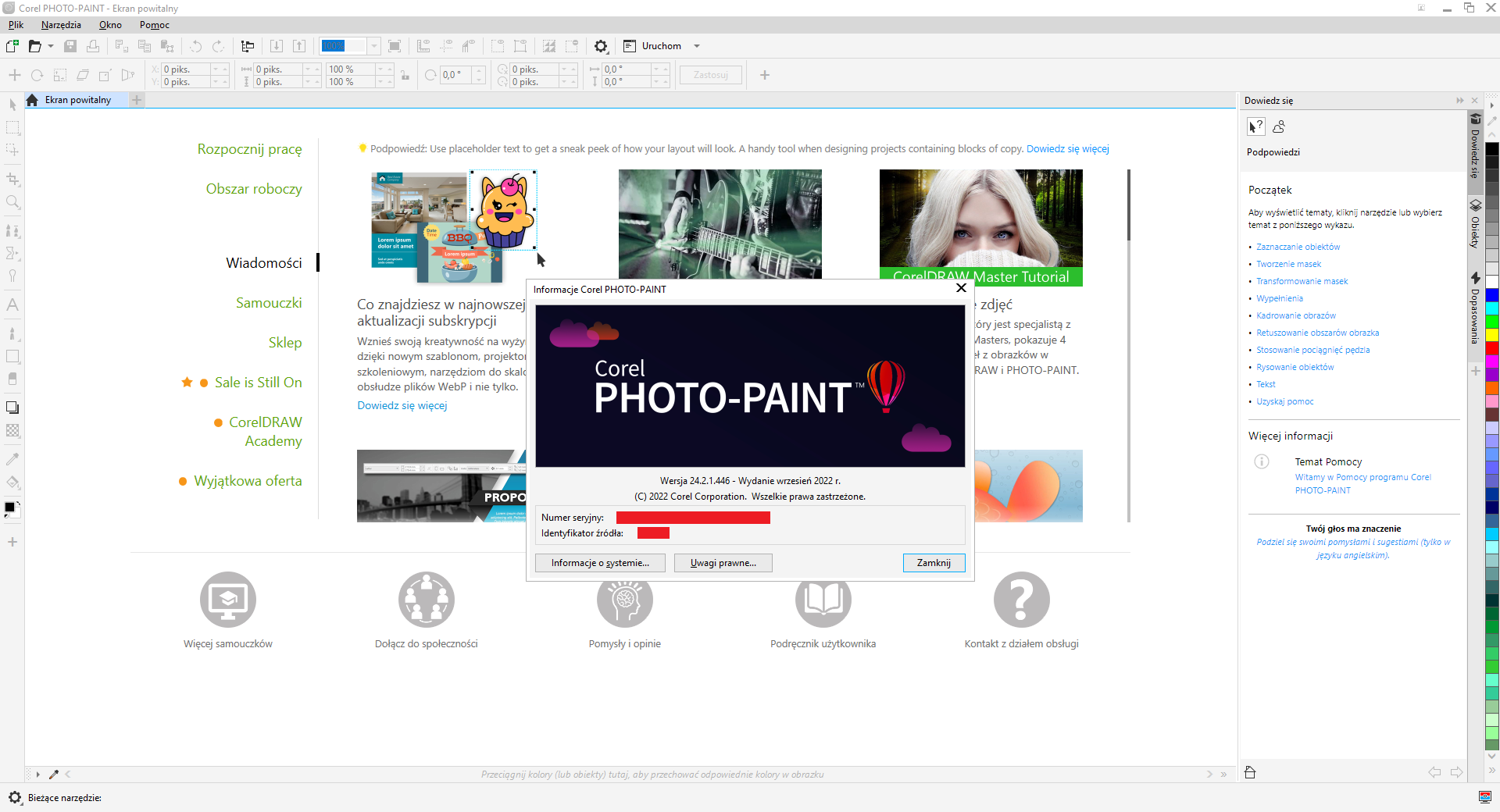Open the Pomoc menu
This screenshot has height=812, width=1500.
[x=155, y=25]
